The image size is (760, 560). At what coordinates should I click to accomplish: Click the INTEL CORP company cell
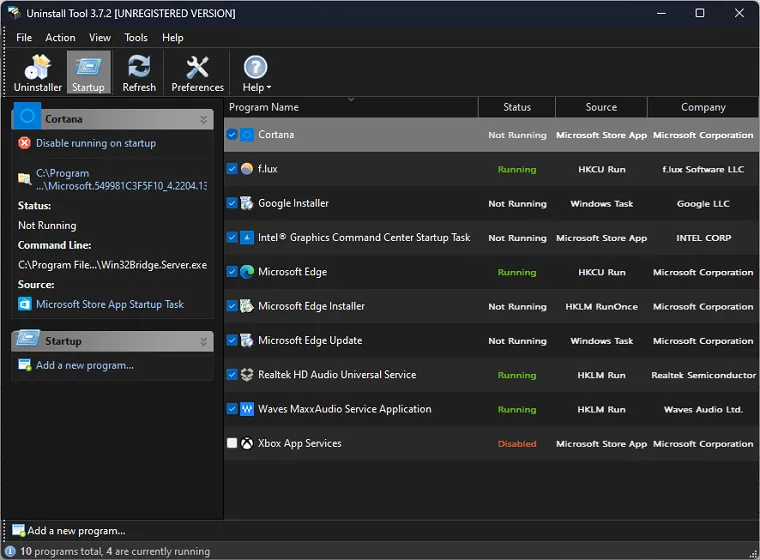click(703, 238)
